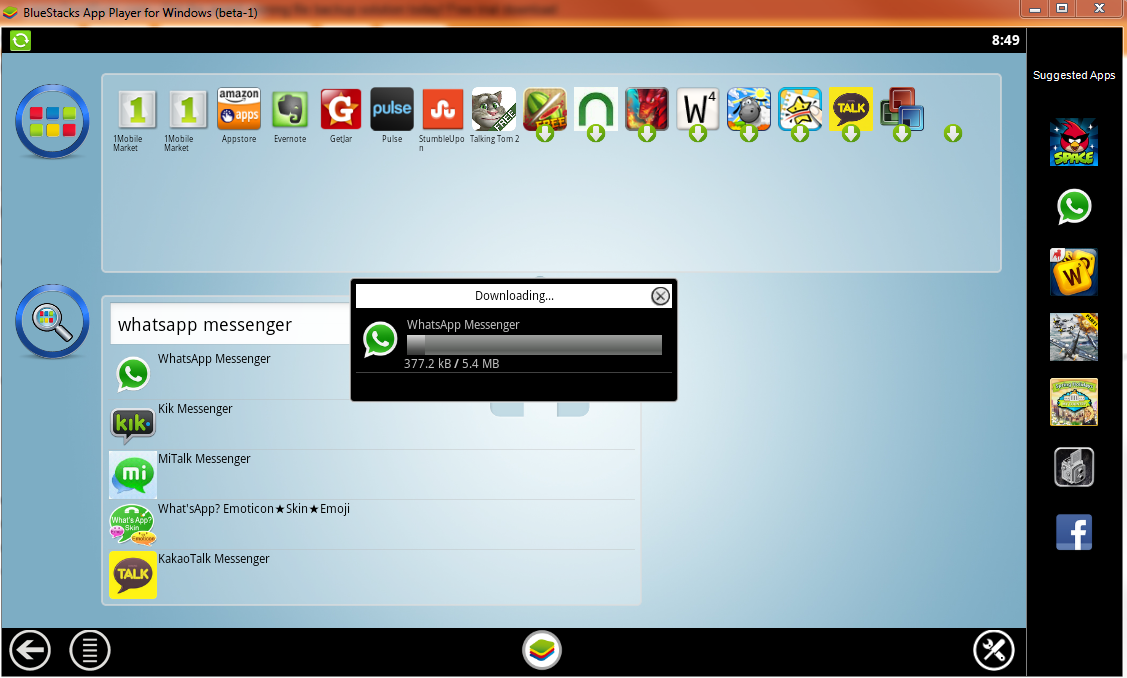Click the green refresh icon at top-left
The width and height of the screenshot is (1127, 678).
tap(20, 41)
